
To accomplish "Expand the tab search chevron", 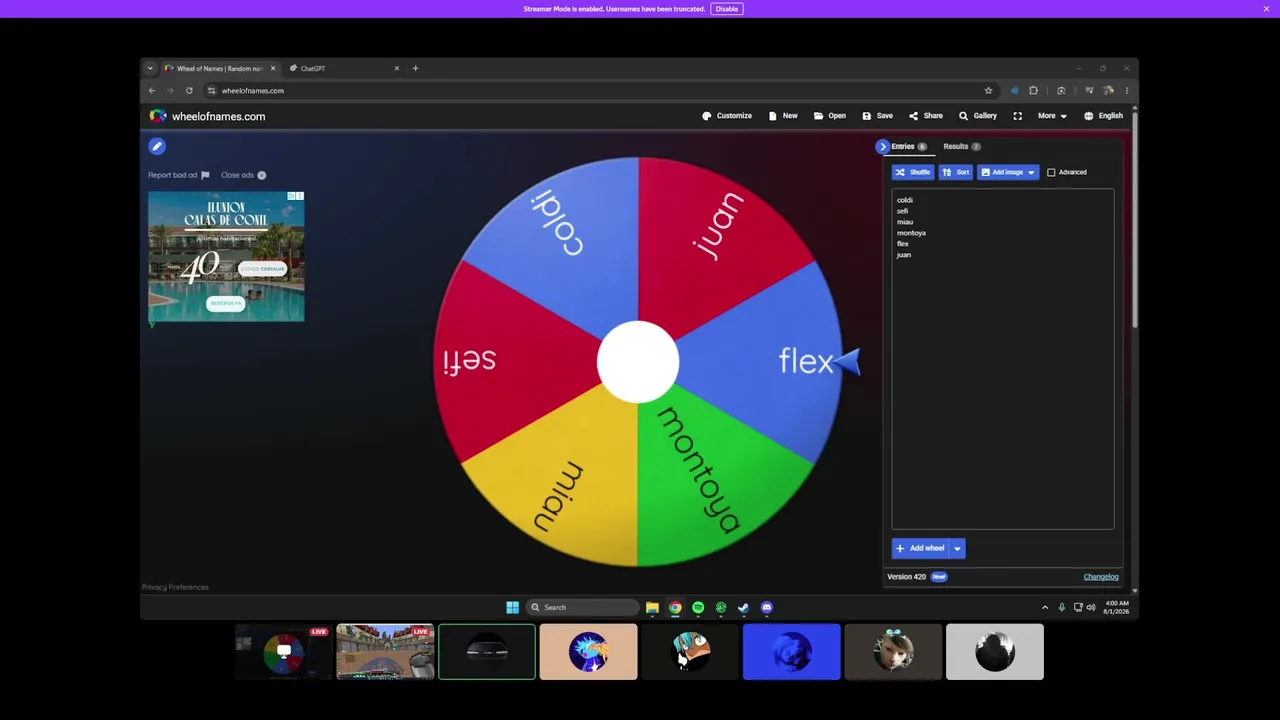I will (150, 68).
